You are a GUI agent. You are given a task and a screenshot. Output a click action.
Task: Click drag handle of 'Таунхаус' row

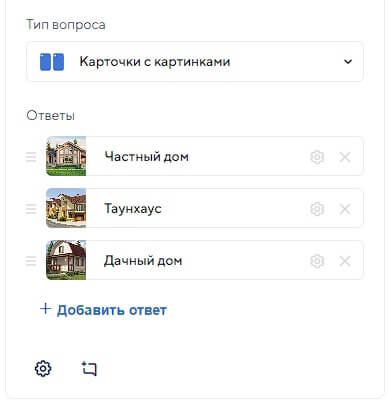[x=31, y=209]
